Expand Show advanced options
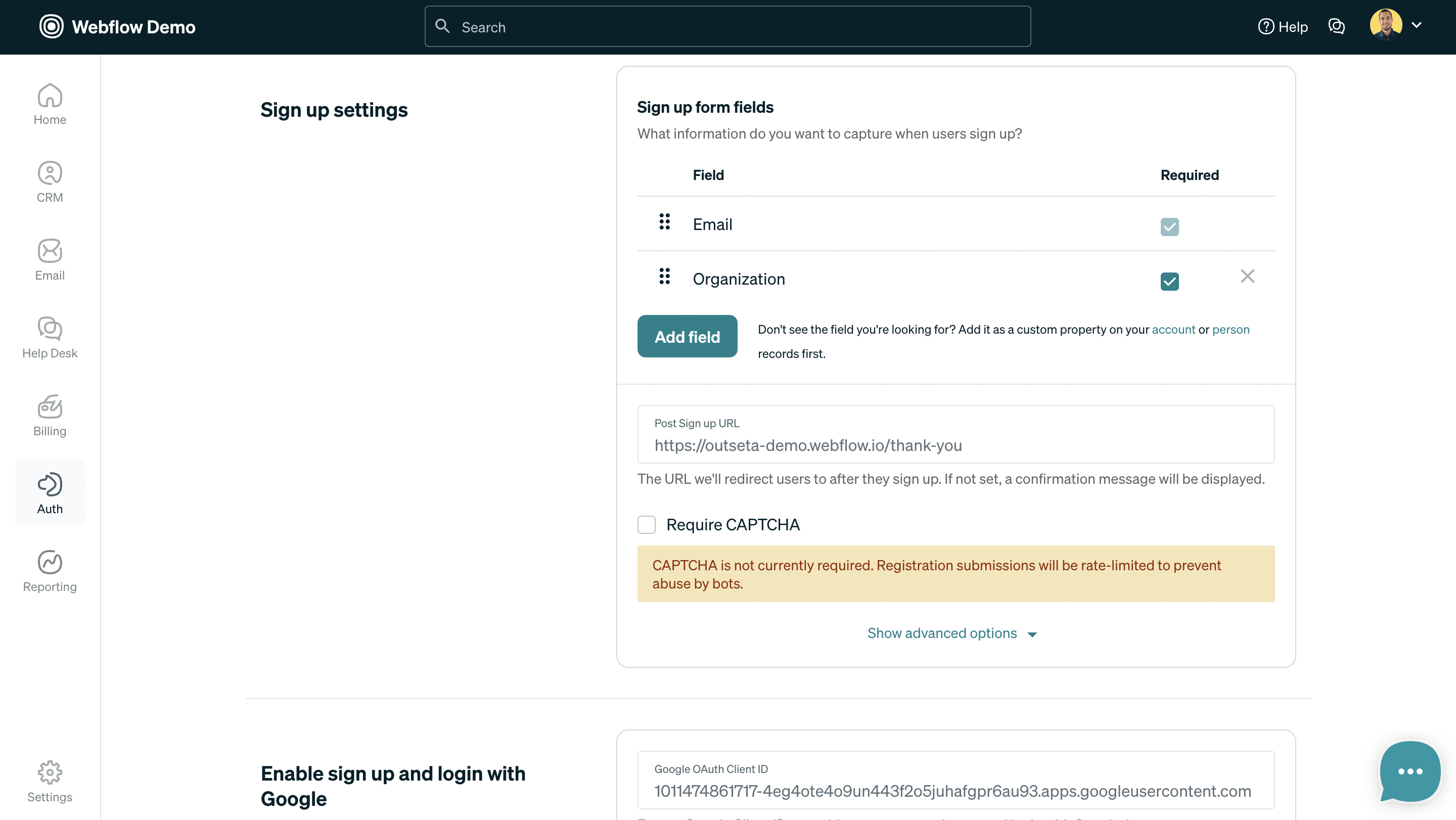 coord(942,633)
